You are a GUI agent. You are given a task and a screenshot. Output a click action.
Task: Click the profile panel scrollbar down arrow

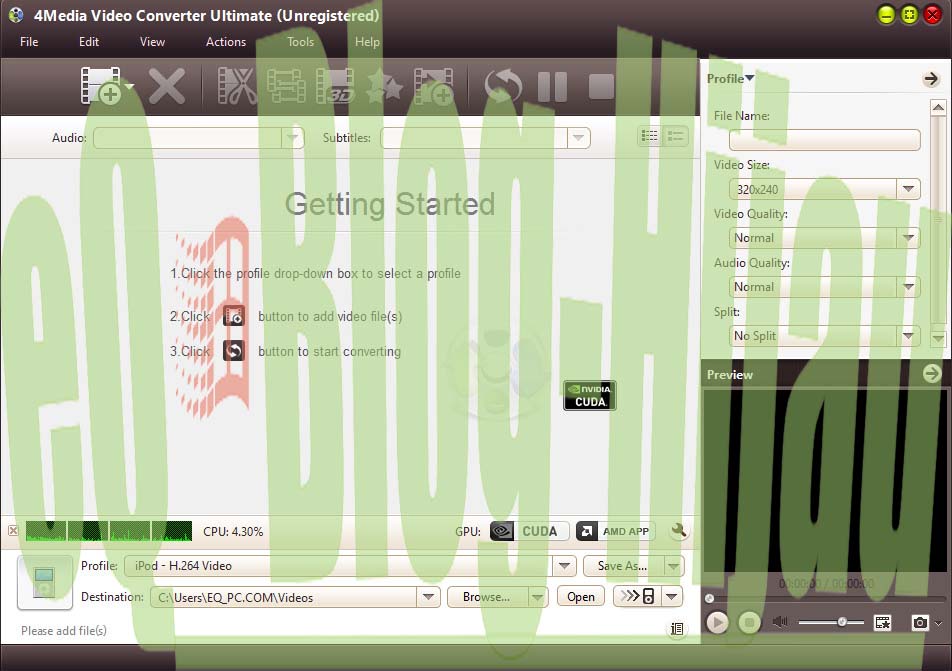click(x=938, y=338)
